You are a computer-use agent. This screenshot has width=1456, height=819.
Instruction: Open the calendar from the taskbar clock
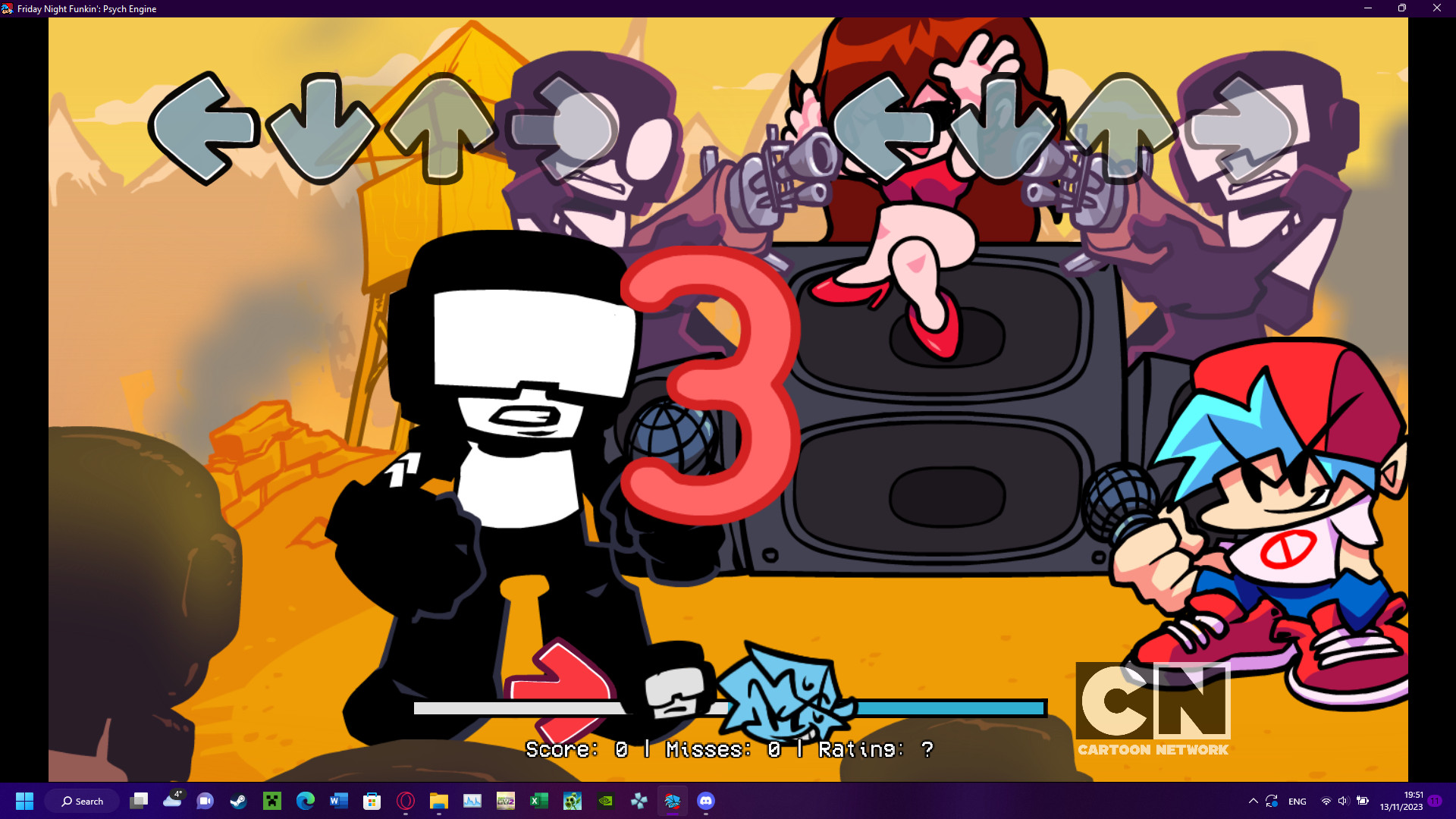(1399, 801)
